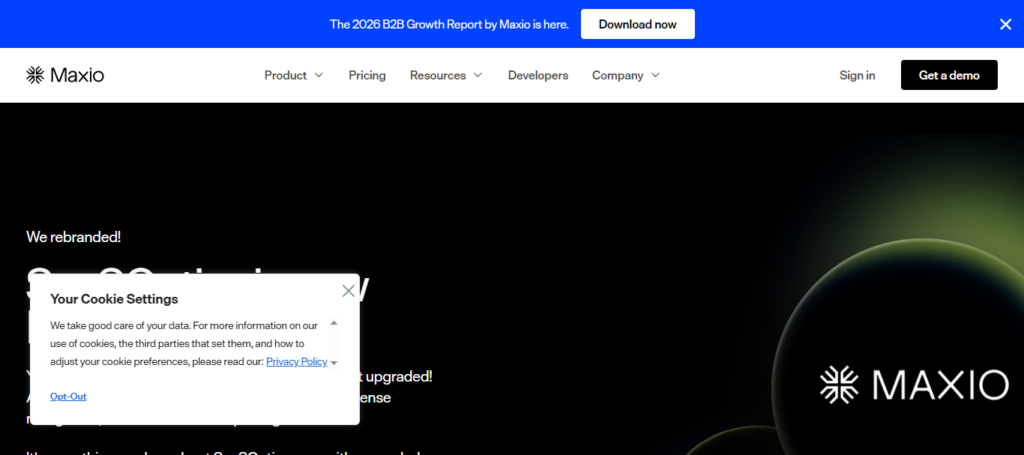Click the Download now button
Viewport: 1024px width, 455px height.
pyautogui.click(x=637, y=24)
